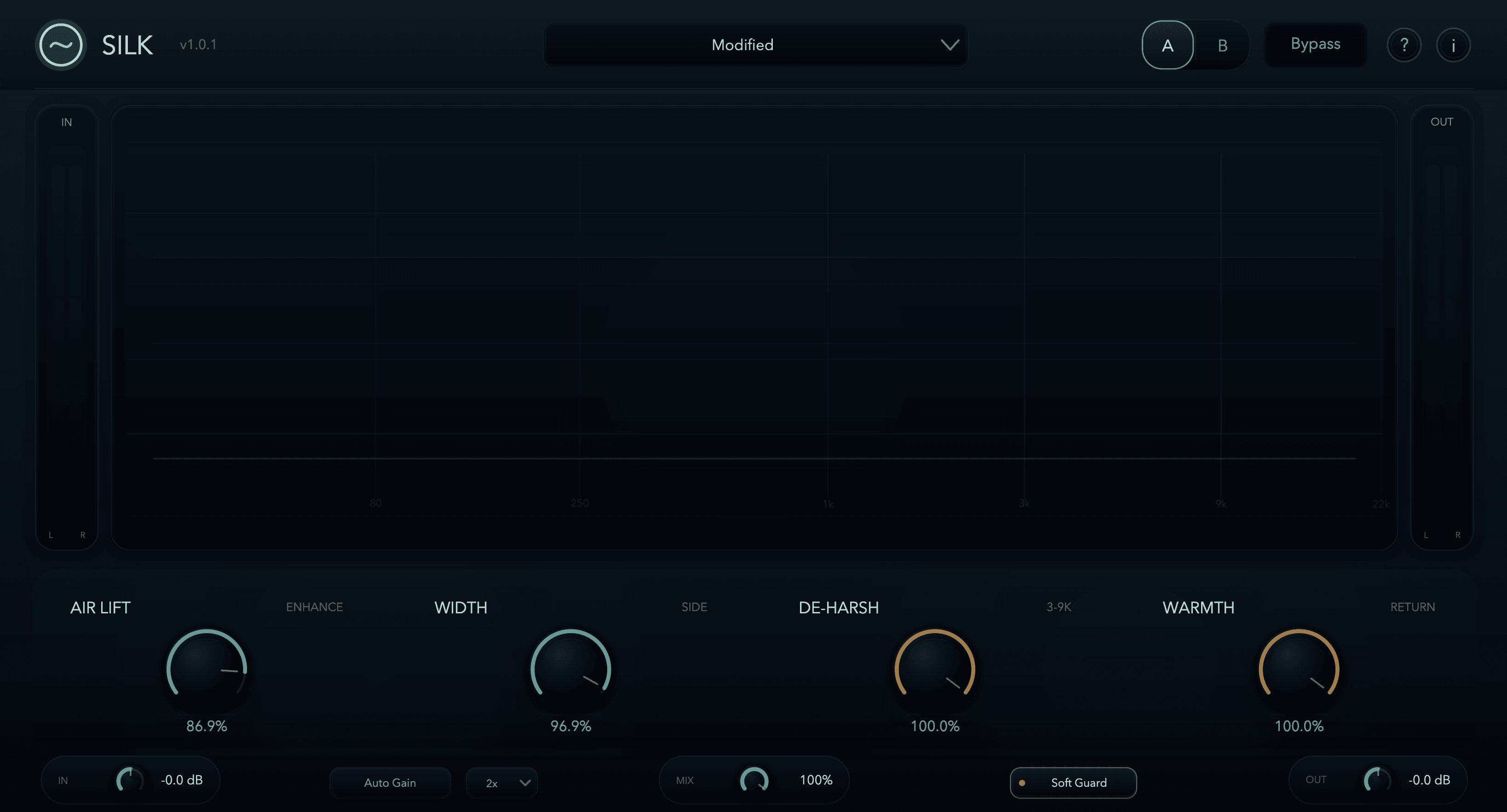Viewport: 1507px width, 812px height.
Task: Click the OUT level meter
Action: pyautogui.click(x=1442, y=327)
